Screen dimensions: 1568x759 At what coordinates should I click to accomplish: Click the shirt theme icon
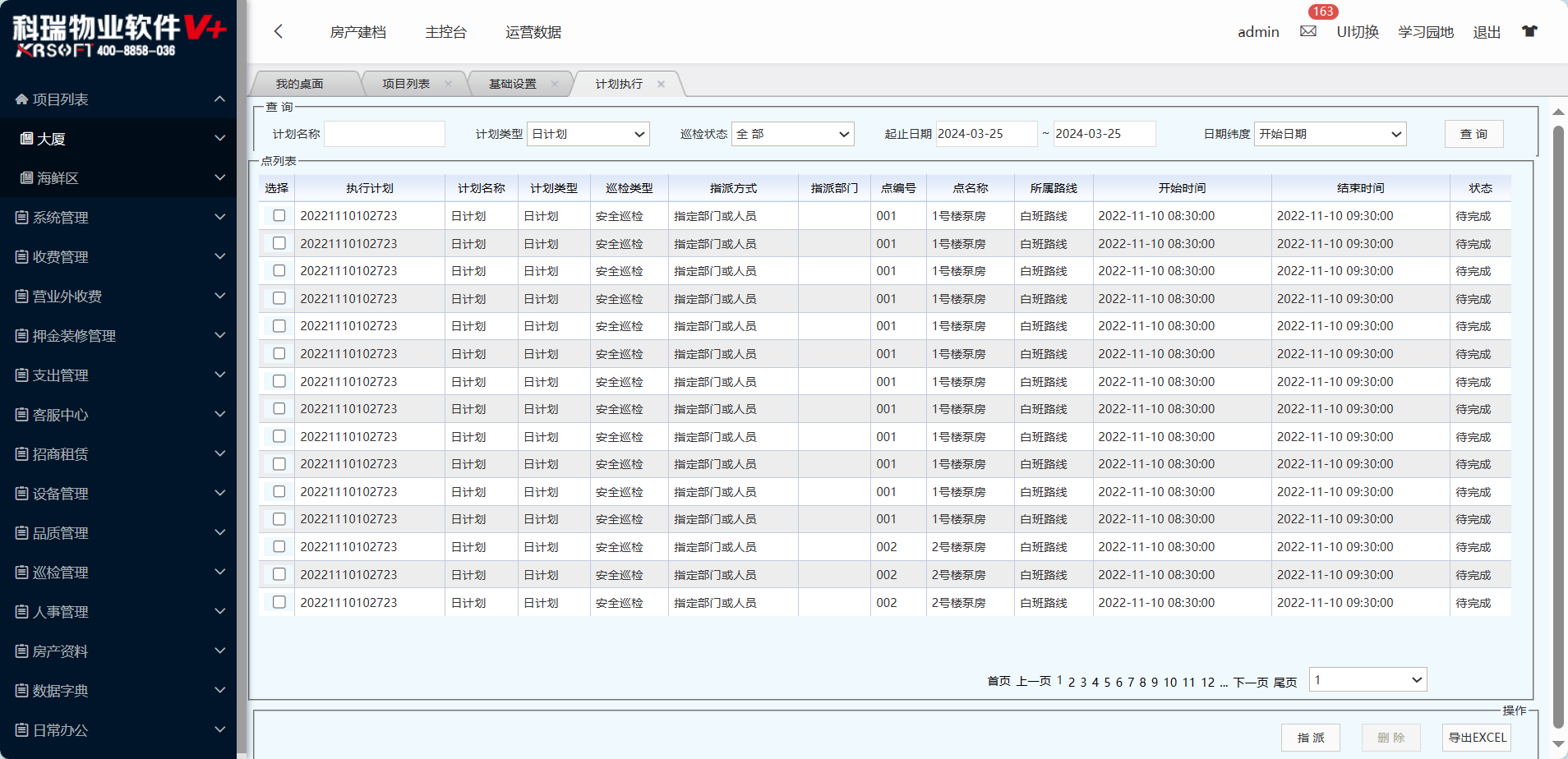(x=1529, y=31)
